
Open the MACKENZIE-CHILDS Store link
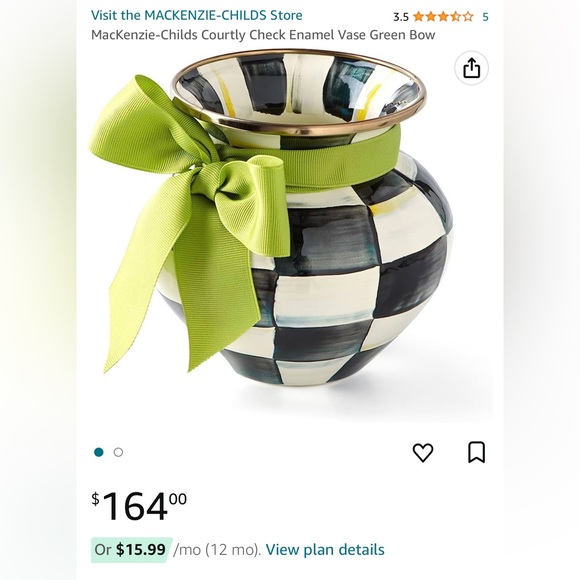pyautogui.click(x=196, y=16)
